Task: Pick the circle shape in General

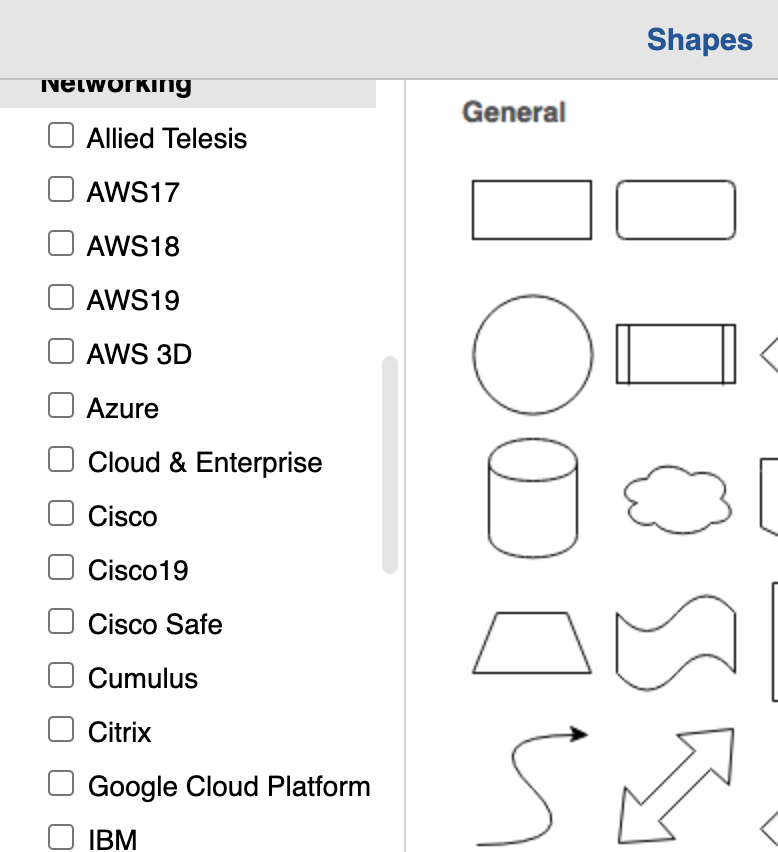Action: [532, 355]
